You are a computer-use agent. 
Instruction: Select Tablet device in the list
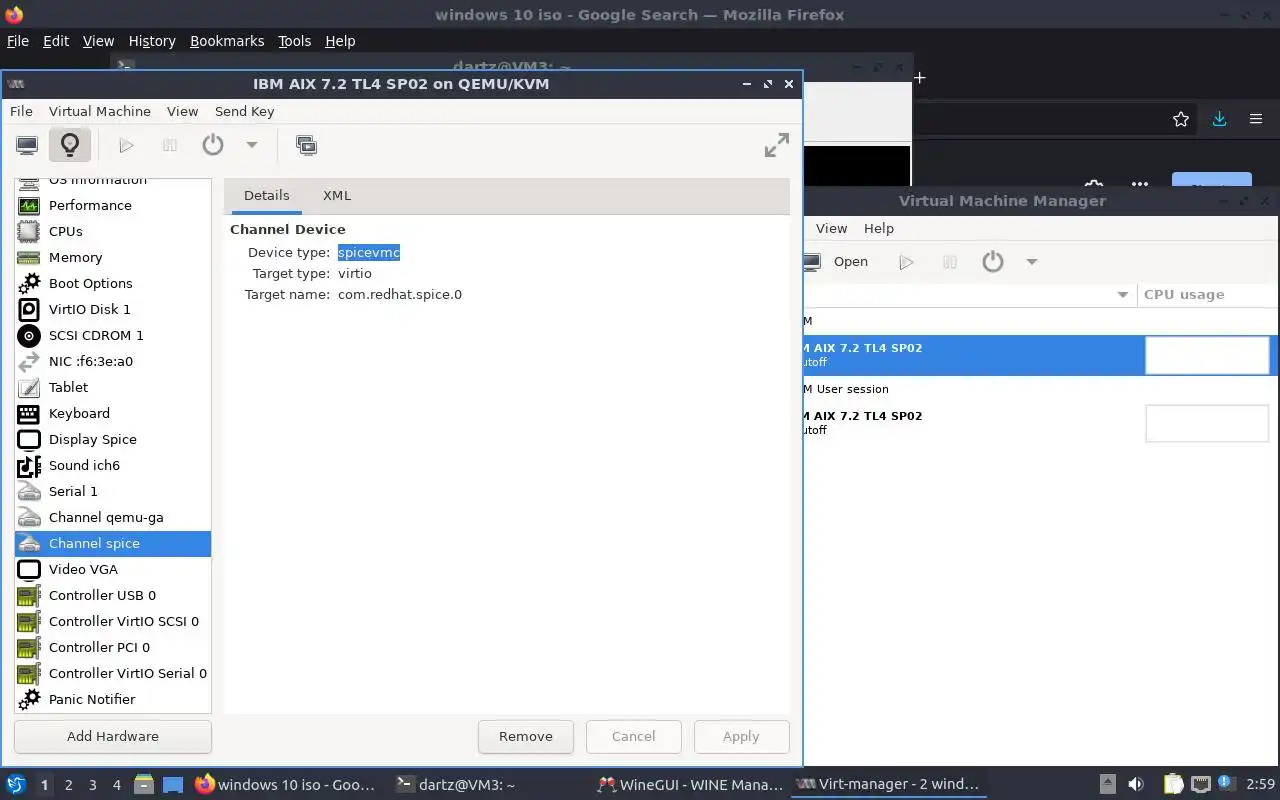(113, 387)
